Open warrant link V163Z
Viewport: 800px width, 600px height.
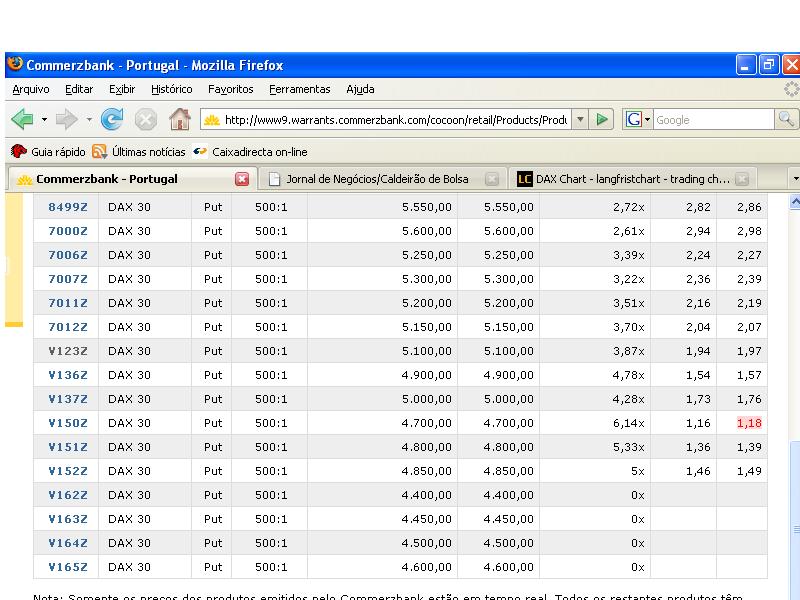pos(68,519)
